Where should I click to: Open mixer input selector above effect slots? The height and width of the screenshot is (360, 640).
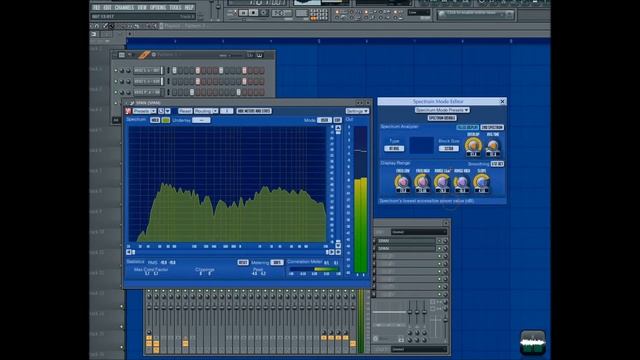coord(419,232)
